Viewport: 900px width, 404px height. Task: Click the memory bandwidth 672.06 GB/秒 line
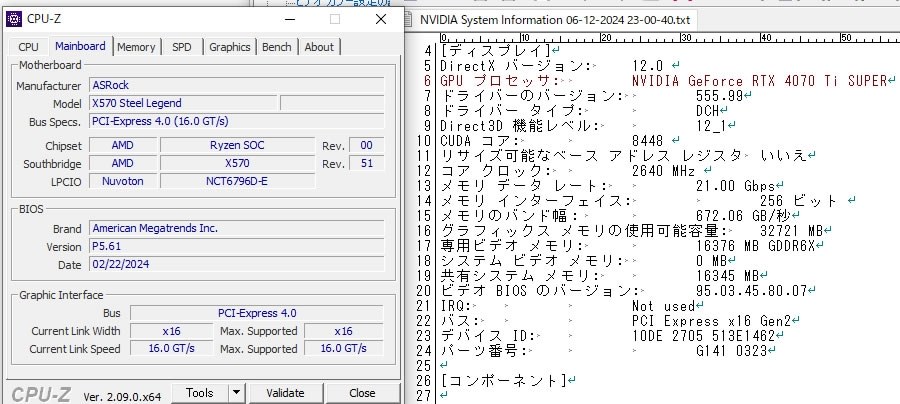[x=620, y=215]
